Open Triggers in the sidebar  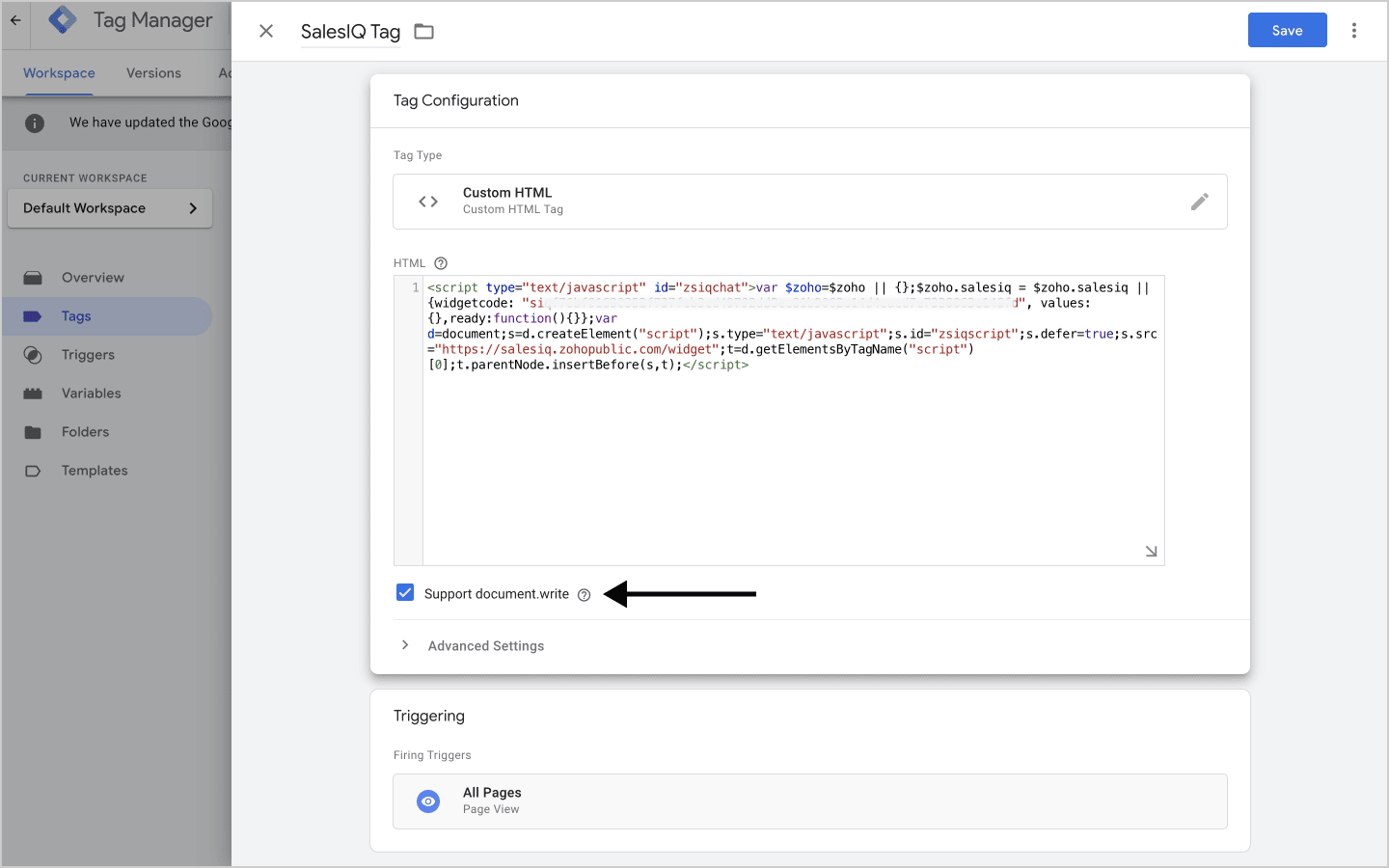106,355
